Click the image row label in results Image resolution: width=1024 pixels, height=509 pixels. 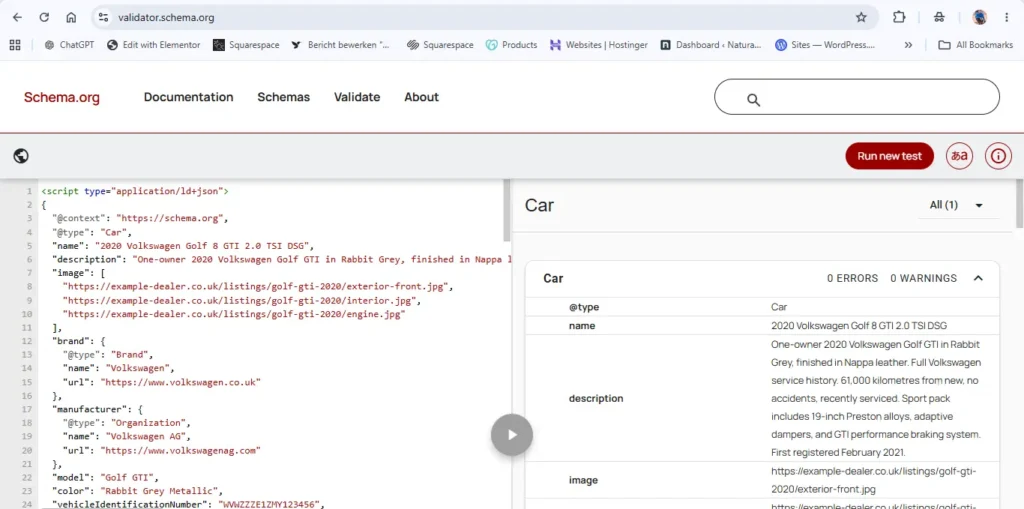[x=583, y=480]
